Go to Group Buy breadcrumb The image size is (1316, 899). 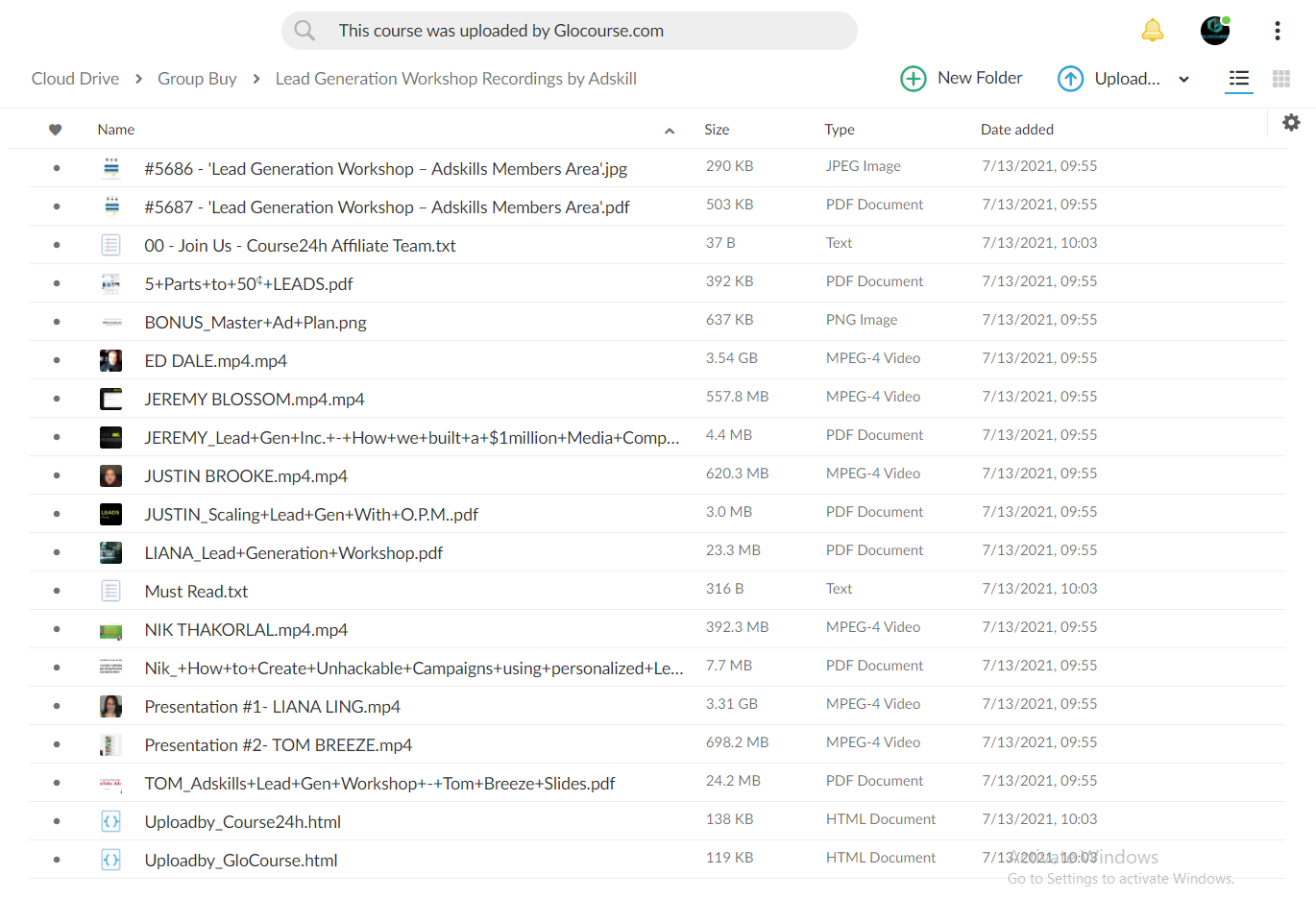[x=197, y=79]
